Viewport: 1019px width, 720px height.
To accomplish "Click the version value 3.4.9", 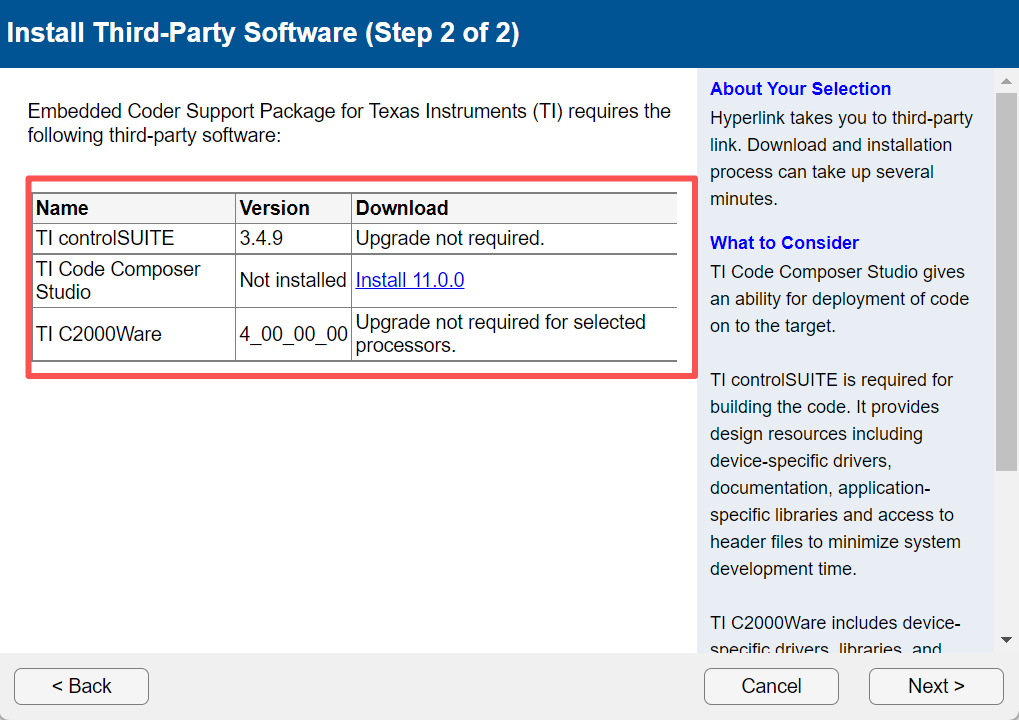I will coord(261,238).
